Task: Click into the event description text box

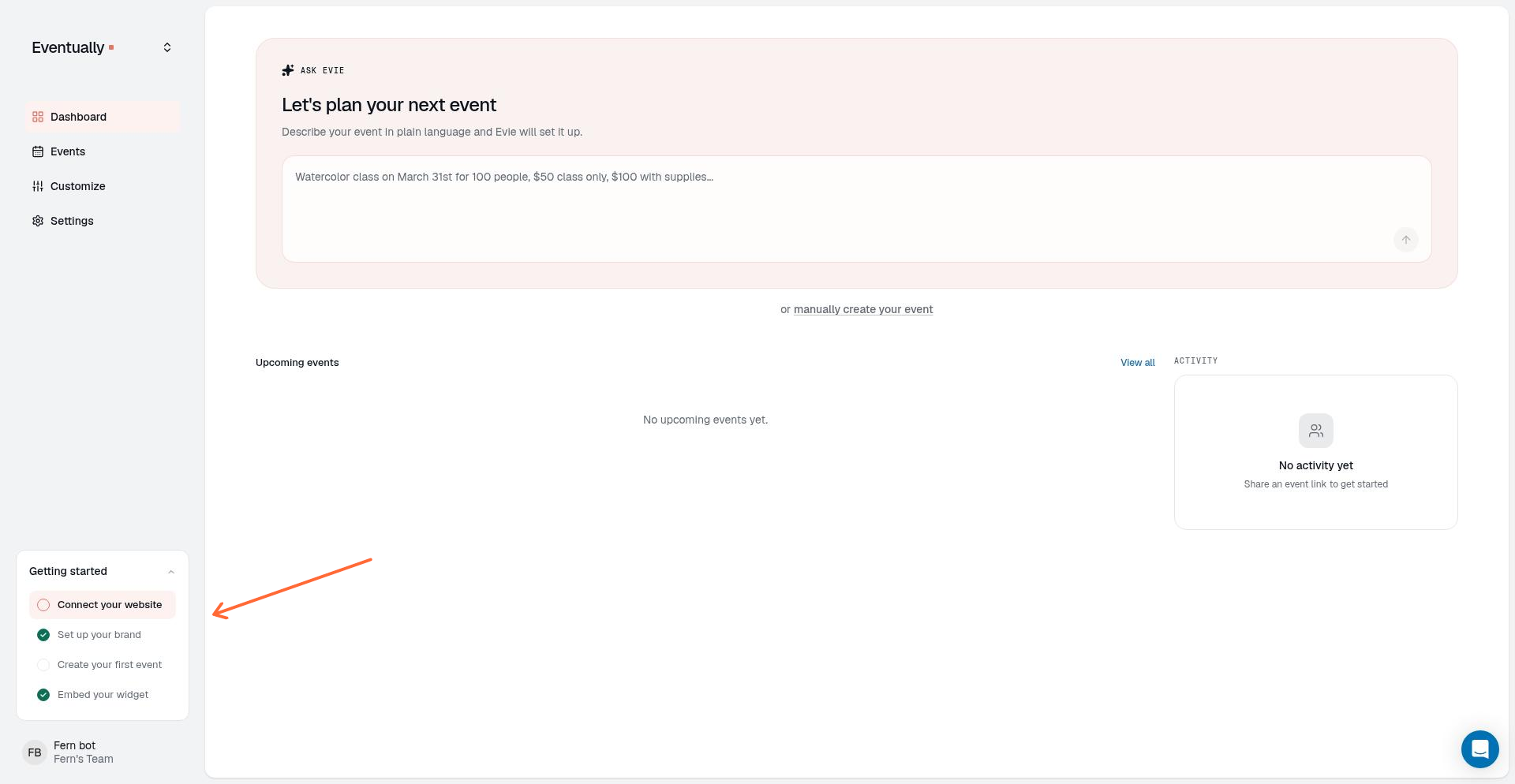Action: pyautogui.click(x=857, y=209)
